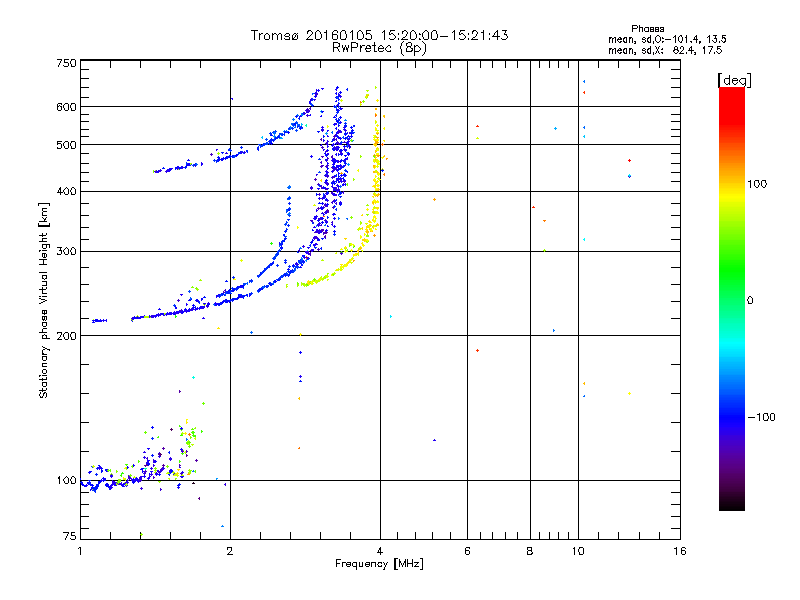The image size is (800, 600).
Task: Click the 16 tick on the frequency axis
Action: pyautogui.click(x=678, y=551)
